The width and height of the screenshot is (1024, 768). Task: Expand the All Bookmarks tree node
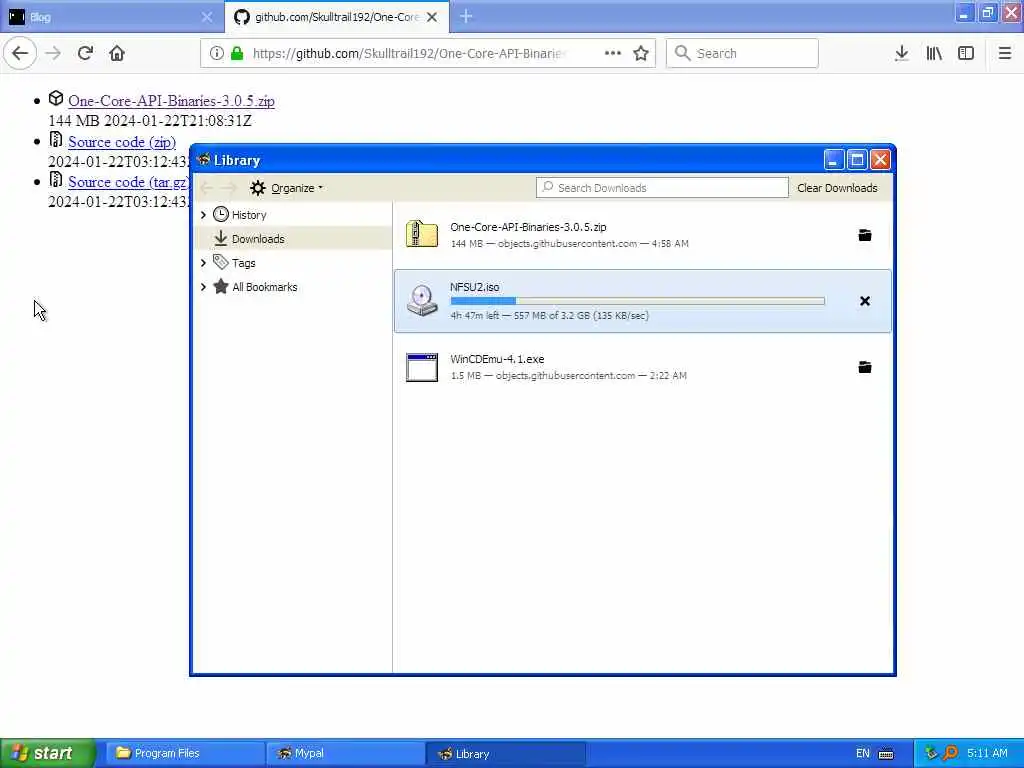click(x=203, y=287)
